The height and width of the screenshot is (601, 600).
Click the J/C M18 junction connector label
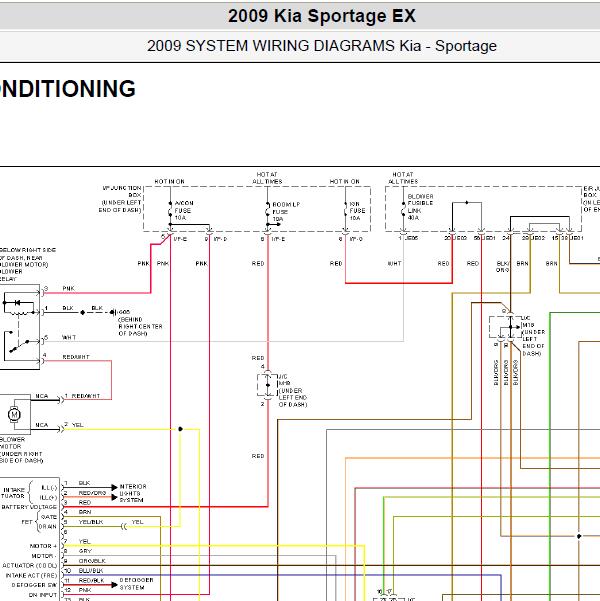(533, 336)
